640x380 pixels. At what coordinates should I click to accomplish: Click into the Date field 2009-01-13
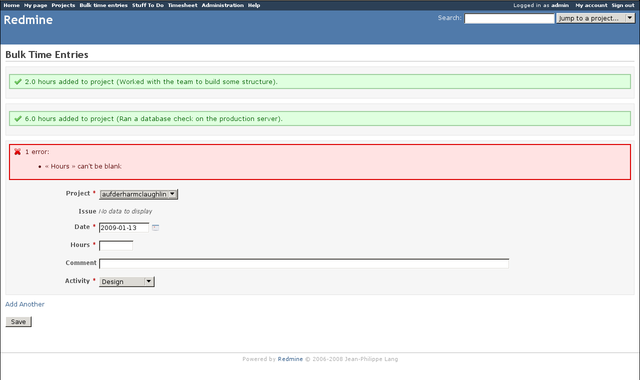[x=124, y=228]
